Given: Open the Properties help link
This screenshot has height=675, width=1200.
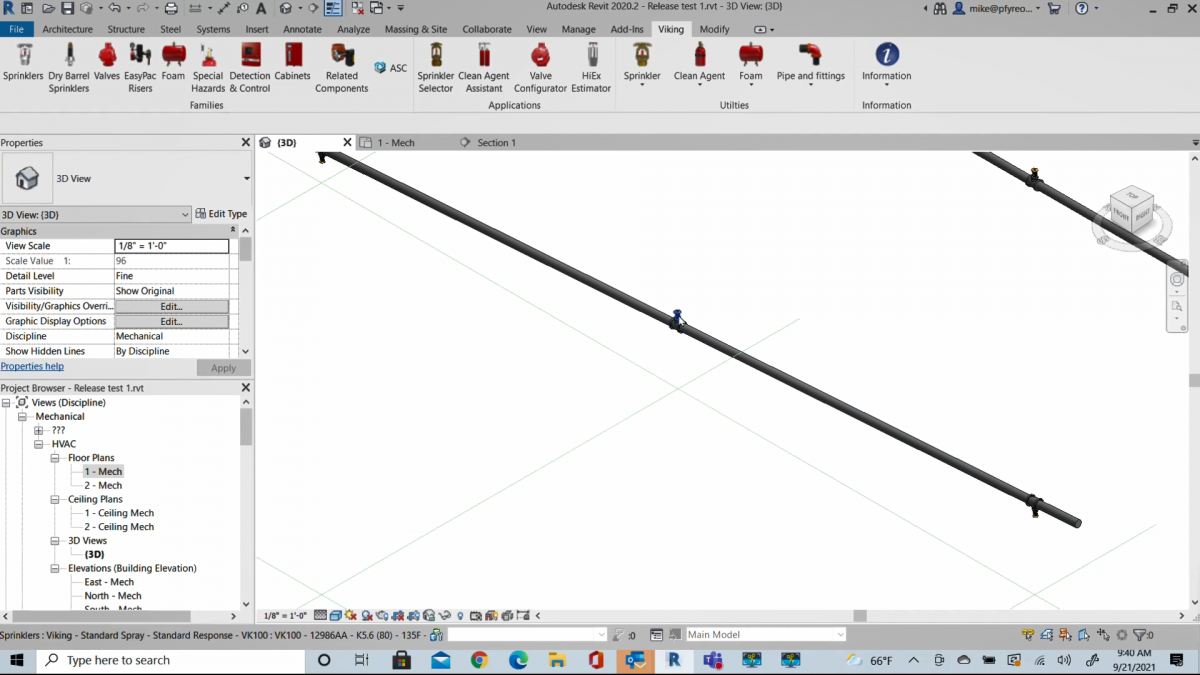Looking at the screenshot, I should (x=33, y=367).
